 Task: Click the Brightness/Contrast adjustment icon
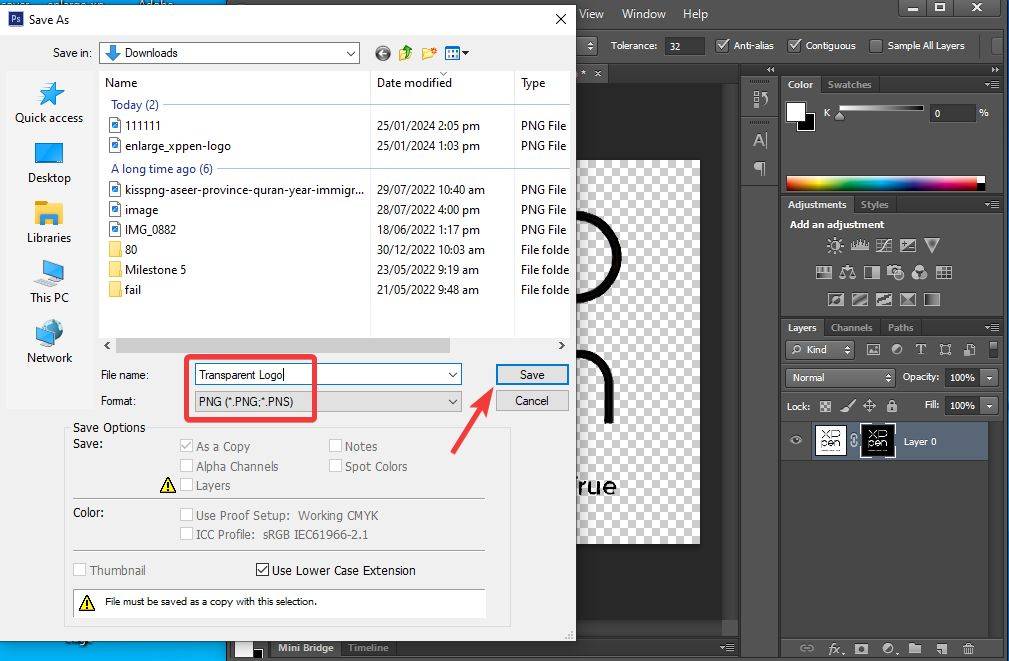pos(835,246)
